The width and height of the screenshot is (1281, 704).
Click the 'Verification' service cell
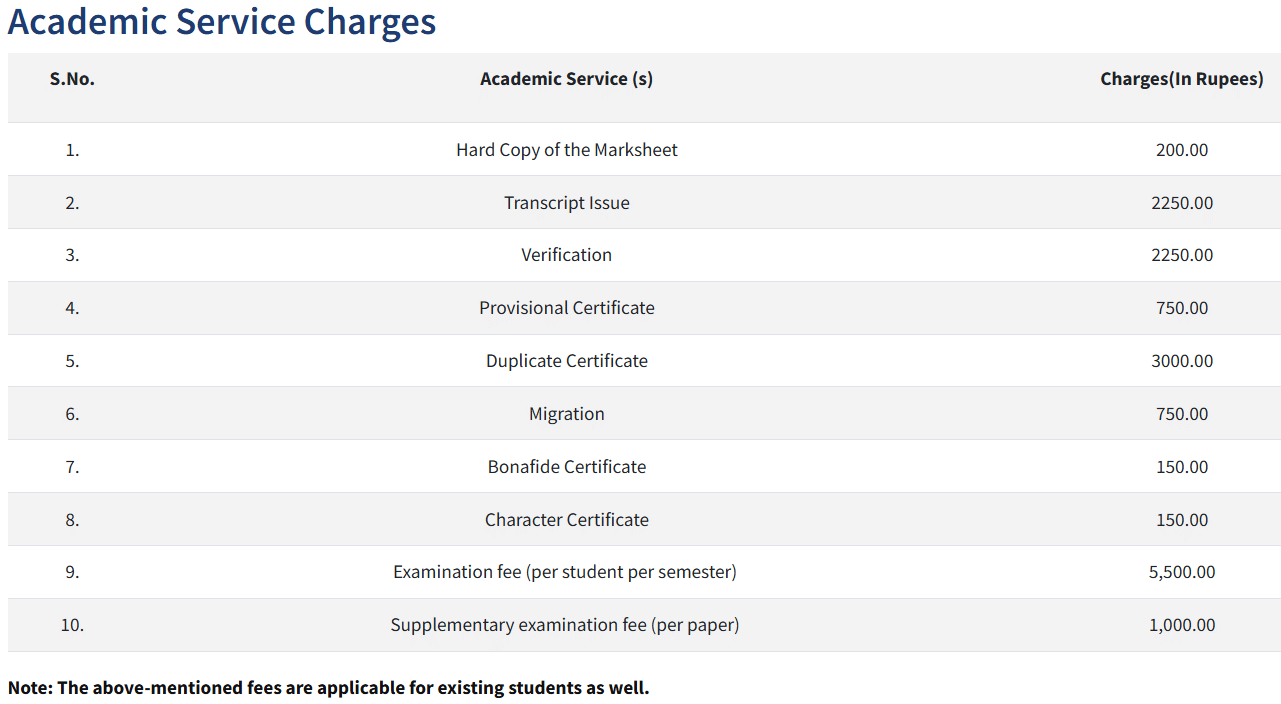[x=567, y=255]
